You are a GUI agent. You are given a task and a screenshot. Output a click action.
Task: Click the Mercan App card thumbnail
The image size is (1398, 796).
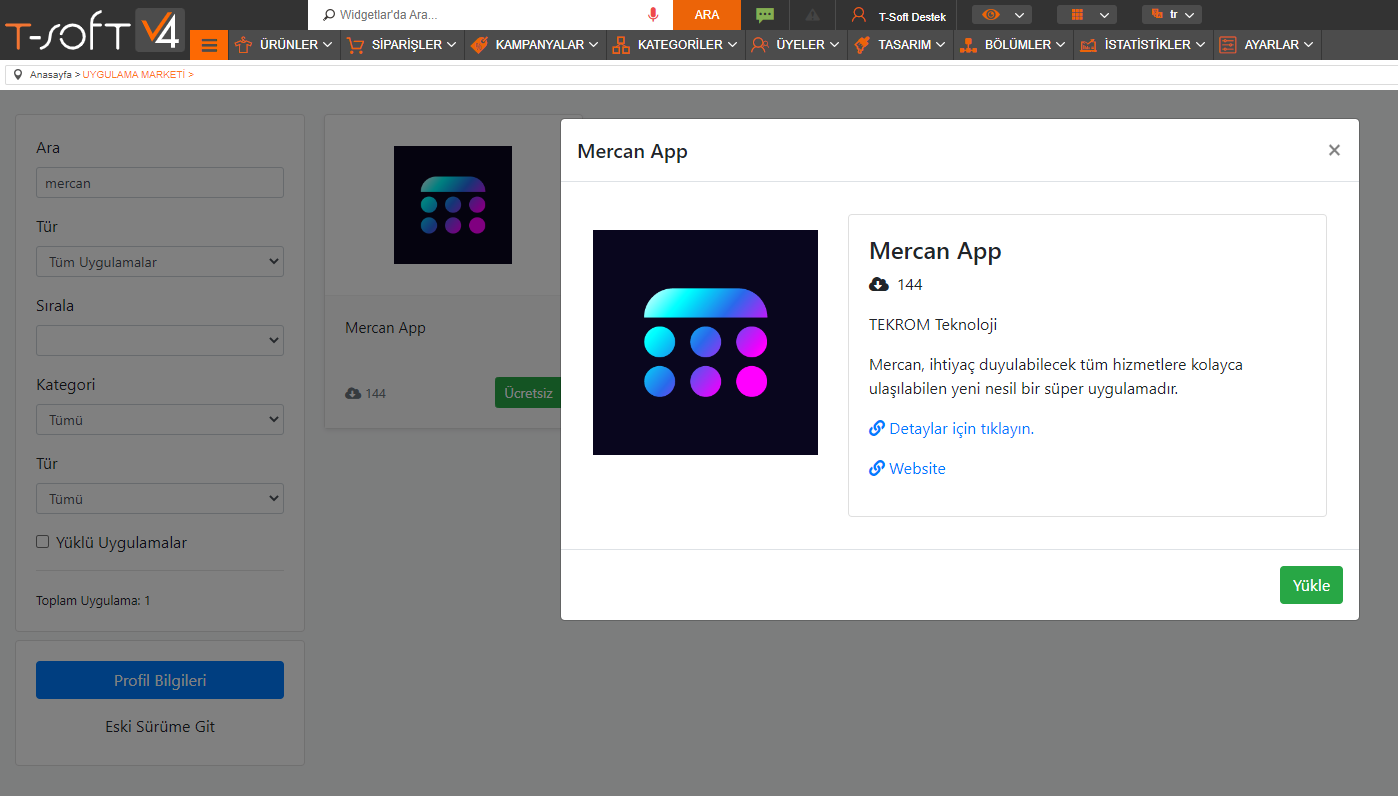point(453,205)
